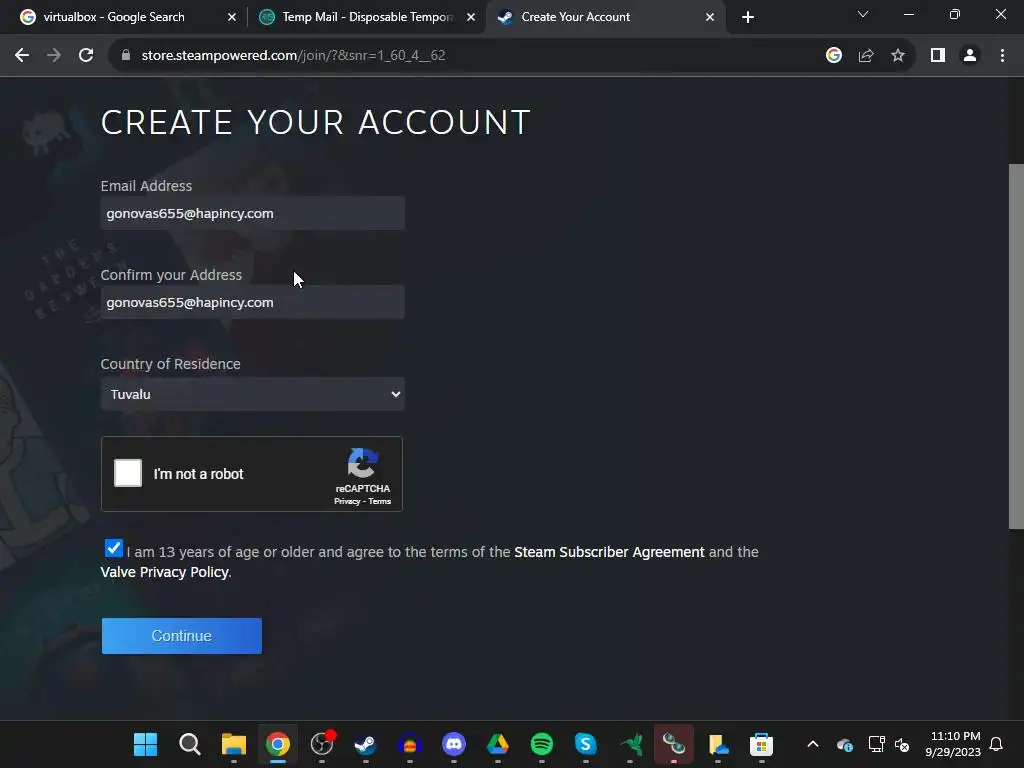Click the Continue button
Image resolution: width=1024 pixels, height=768 pixels.
(182, 636)
